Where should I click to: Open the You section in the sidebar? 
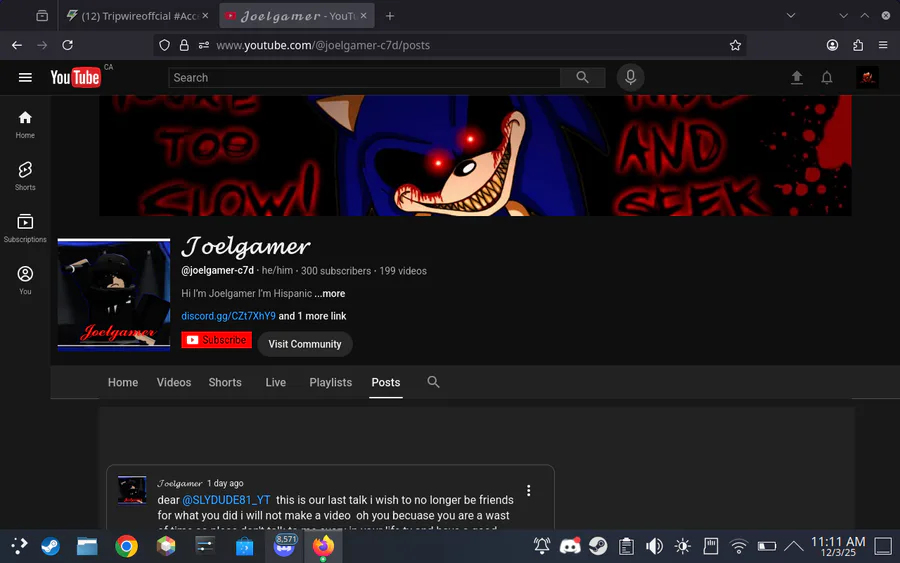tap(25, 280)
